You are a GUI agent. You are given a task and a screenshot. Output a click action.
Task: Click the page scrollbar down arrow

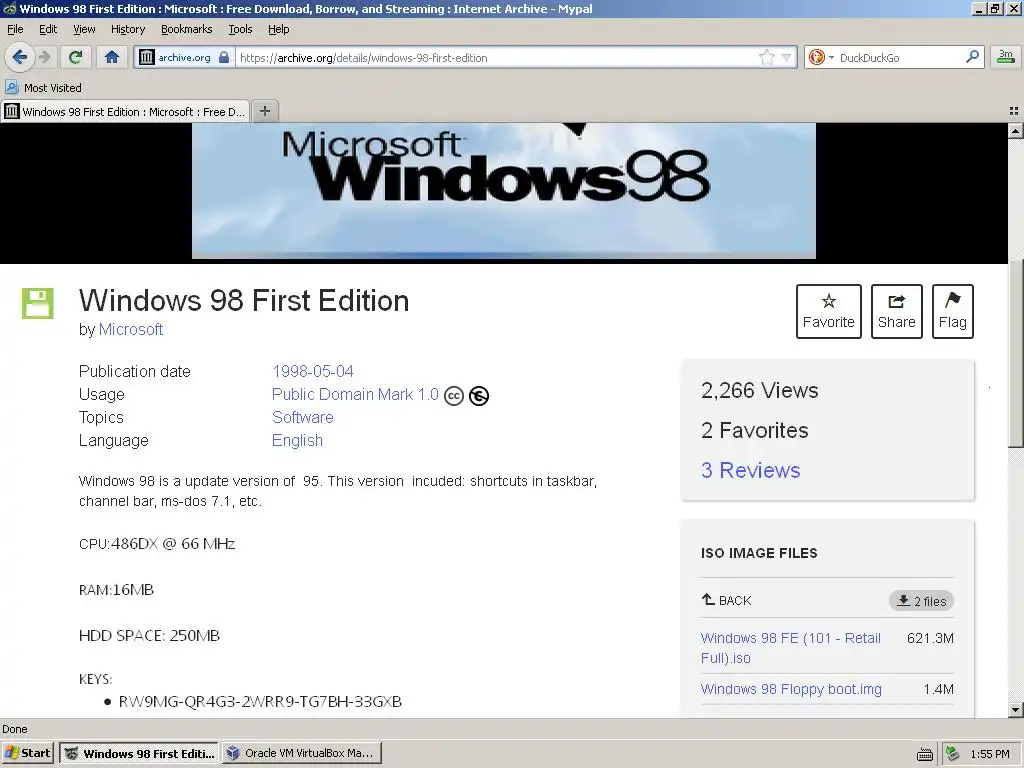pos(1015,710)
